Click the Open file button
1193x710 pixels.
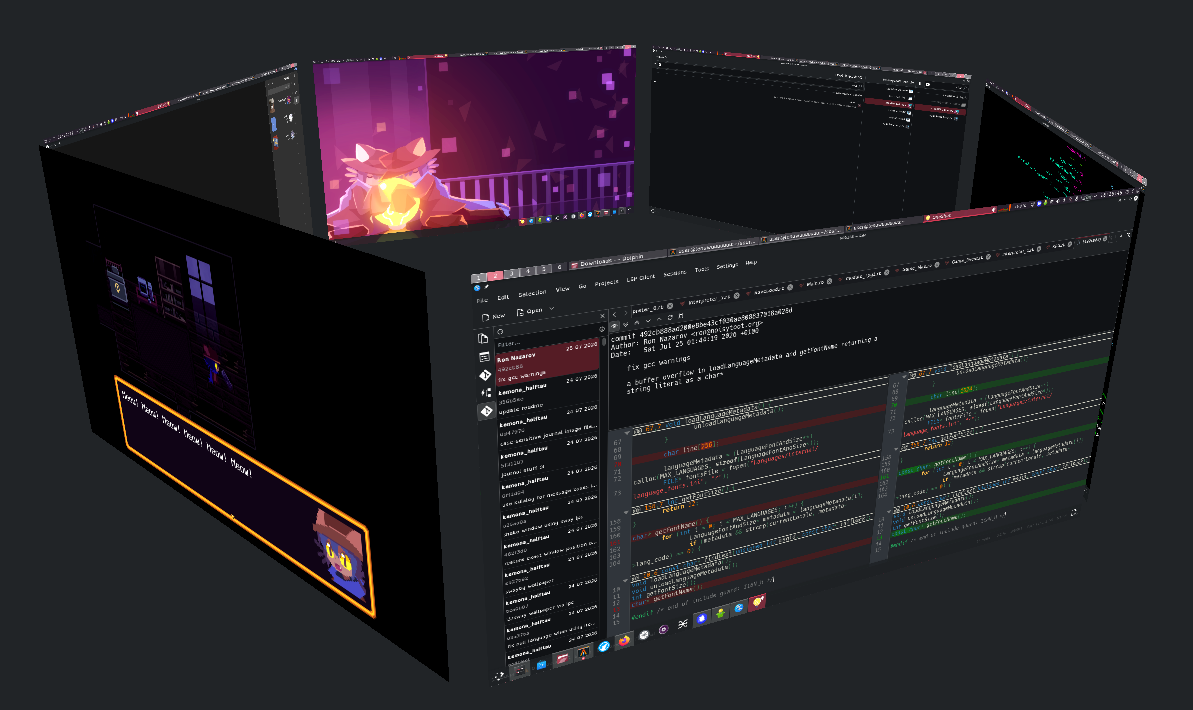529,312
